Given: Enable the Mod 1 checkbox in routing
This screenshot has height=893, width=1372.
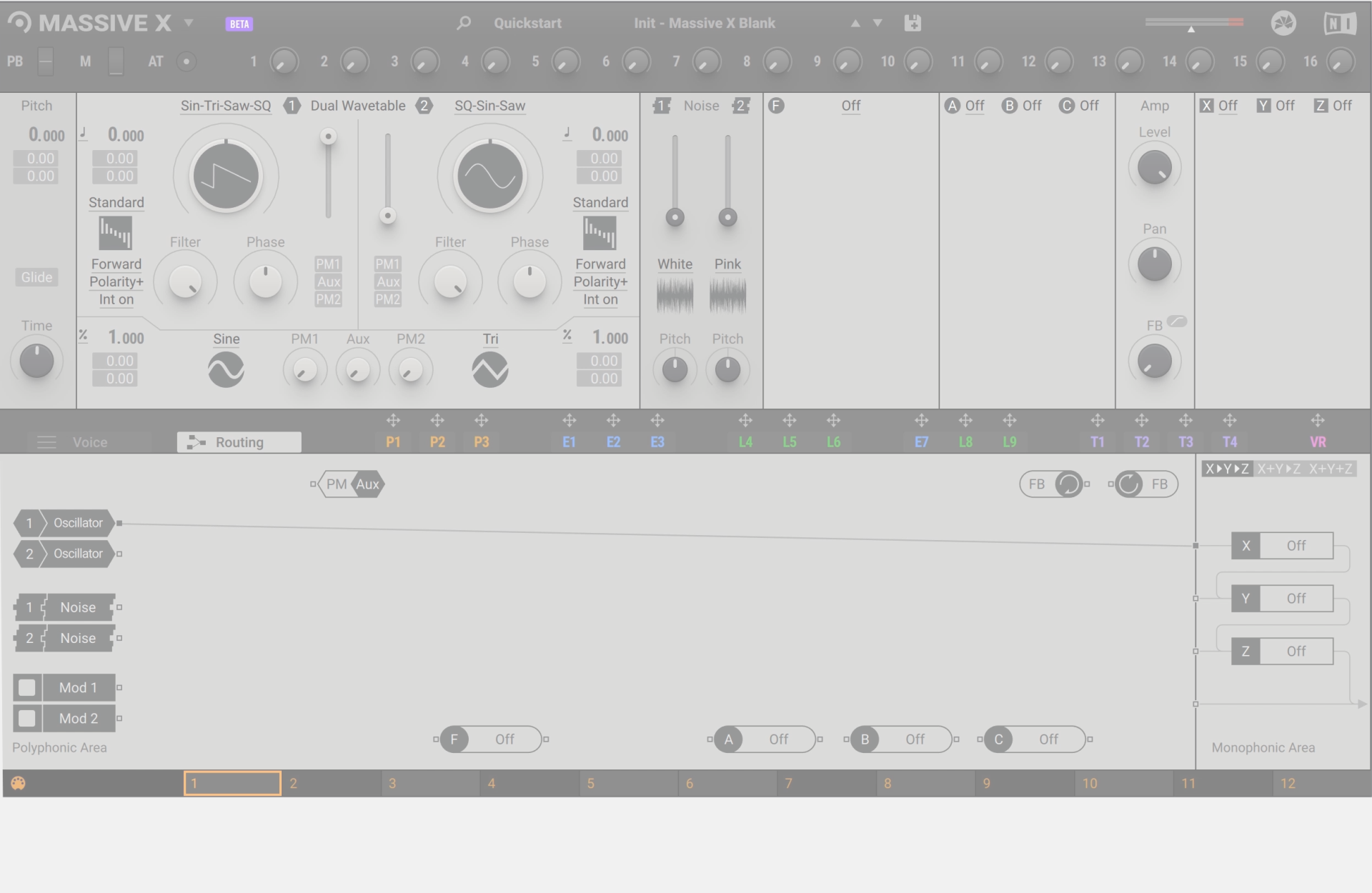Looking at the screenshot, I should (x=27, y=687).
